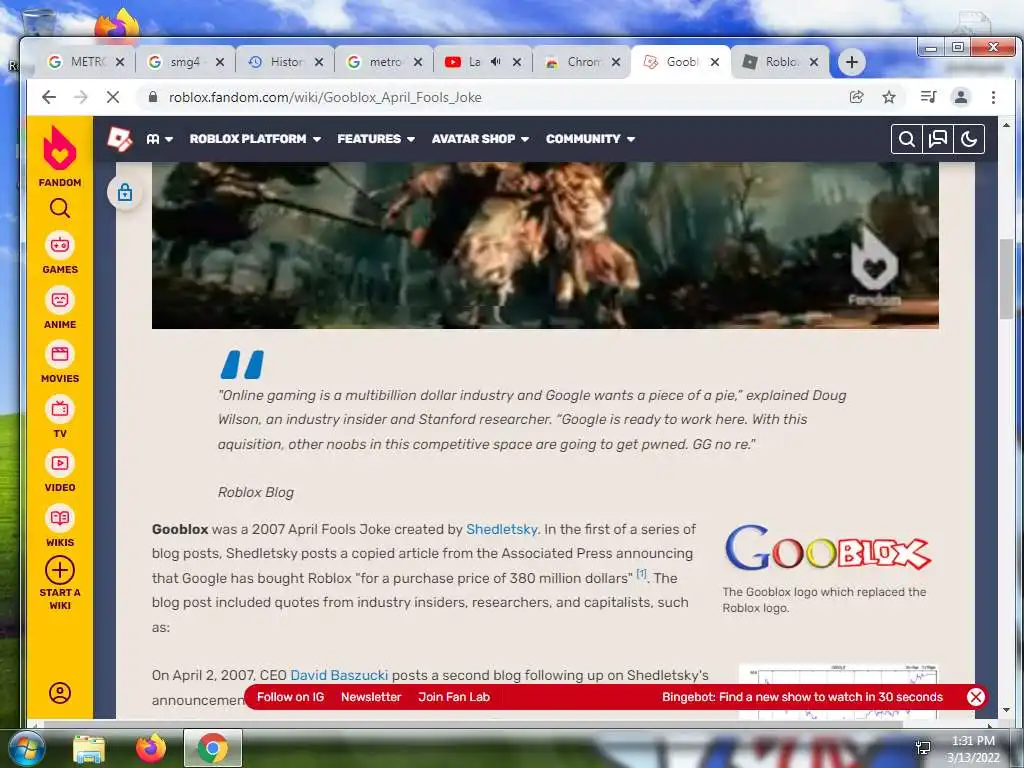Open the wiki search magnifier in header
Viewport: 1024px width, 768px height.
point(906,139)
